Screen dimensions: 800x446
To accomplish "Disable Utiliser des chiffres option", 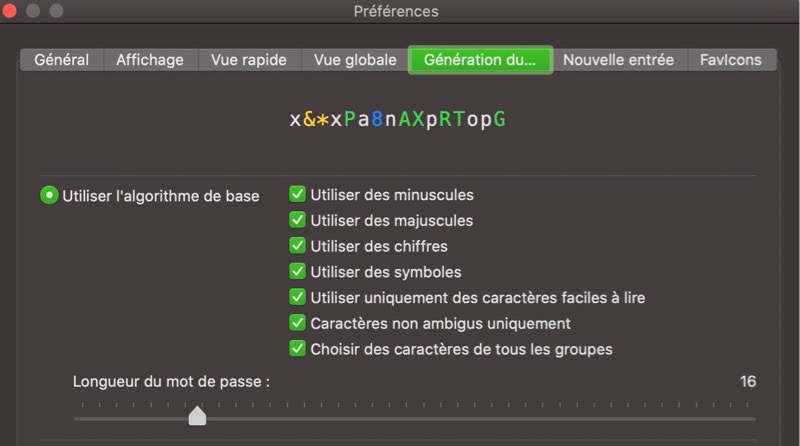I will [x=297, y=246].
